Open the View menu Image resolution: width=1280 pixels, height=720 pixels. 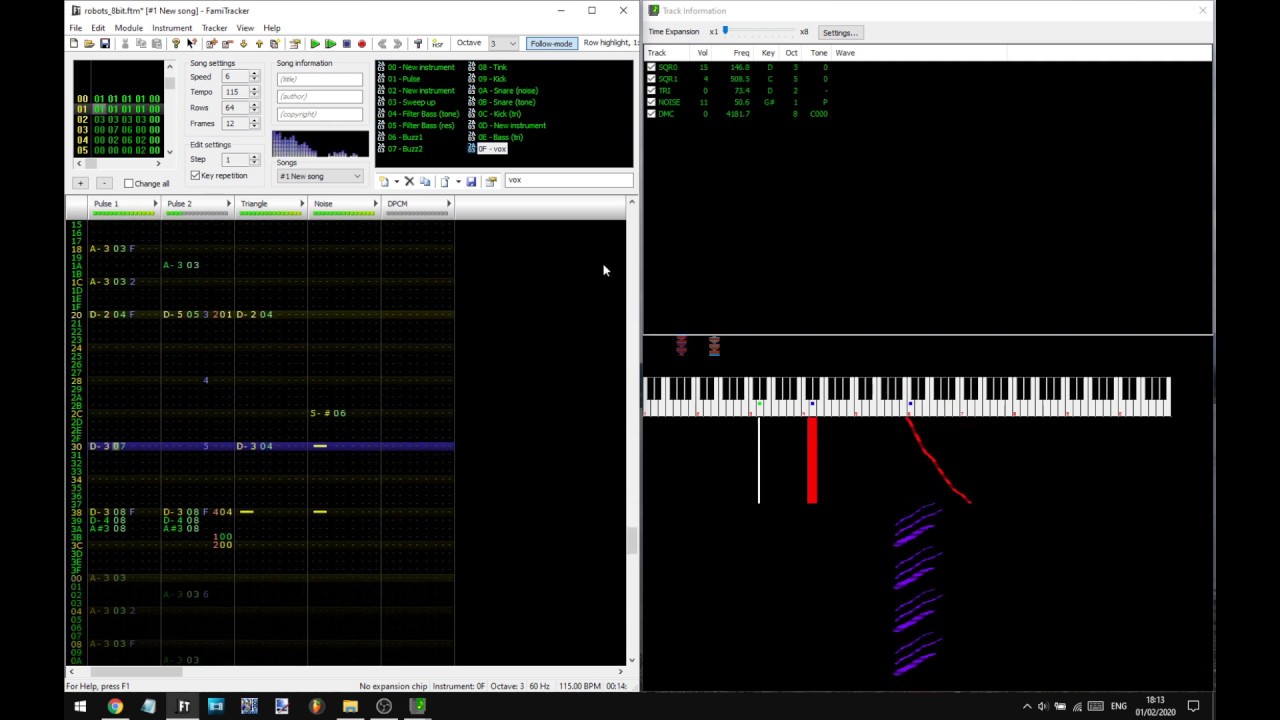(245, 28)
